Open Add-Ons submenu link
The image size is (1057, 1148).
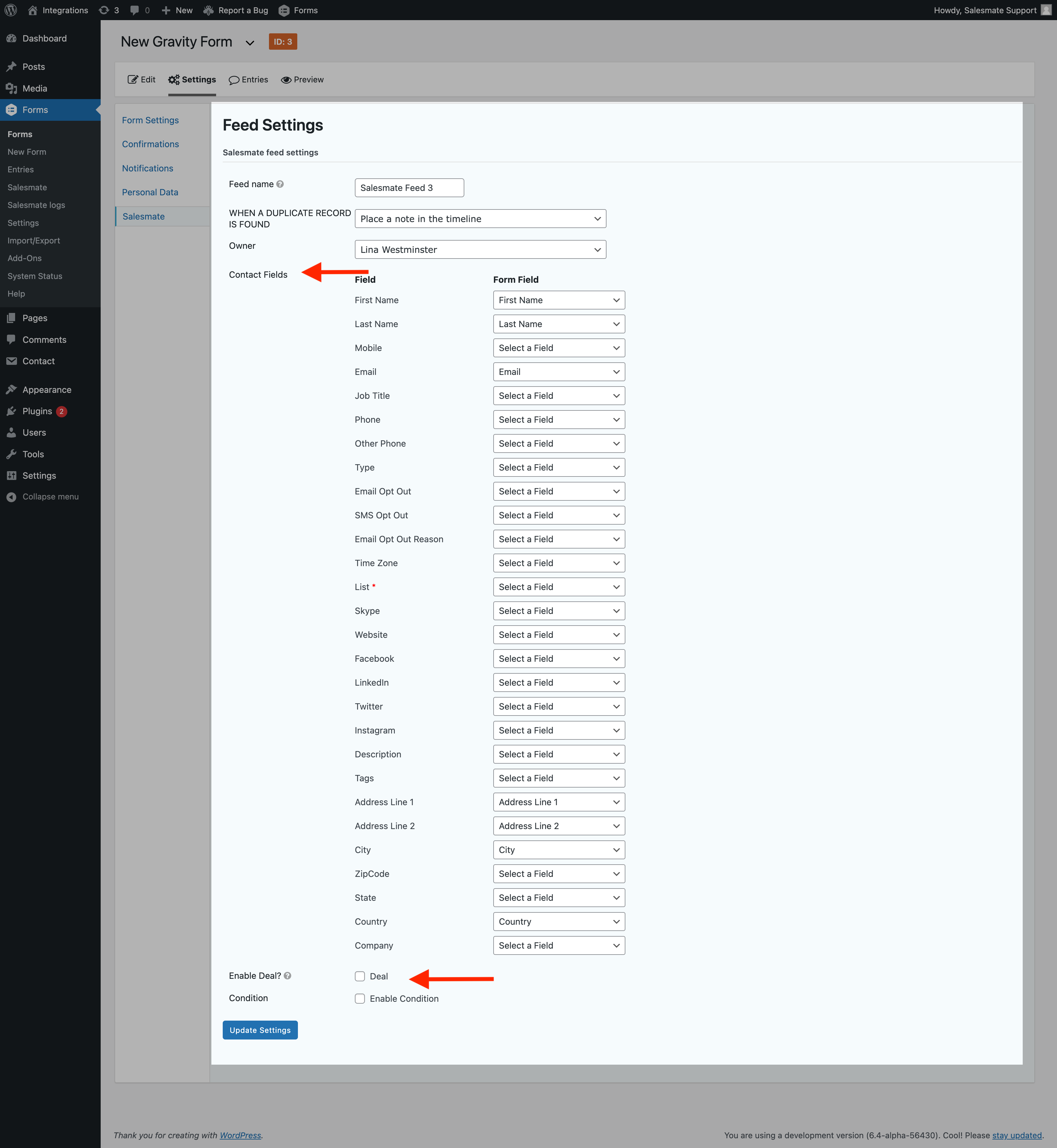pos(25,258)
